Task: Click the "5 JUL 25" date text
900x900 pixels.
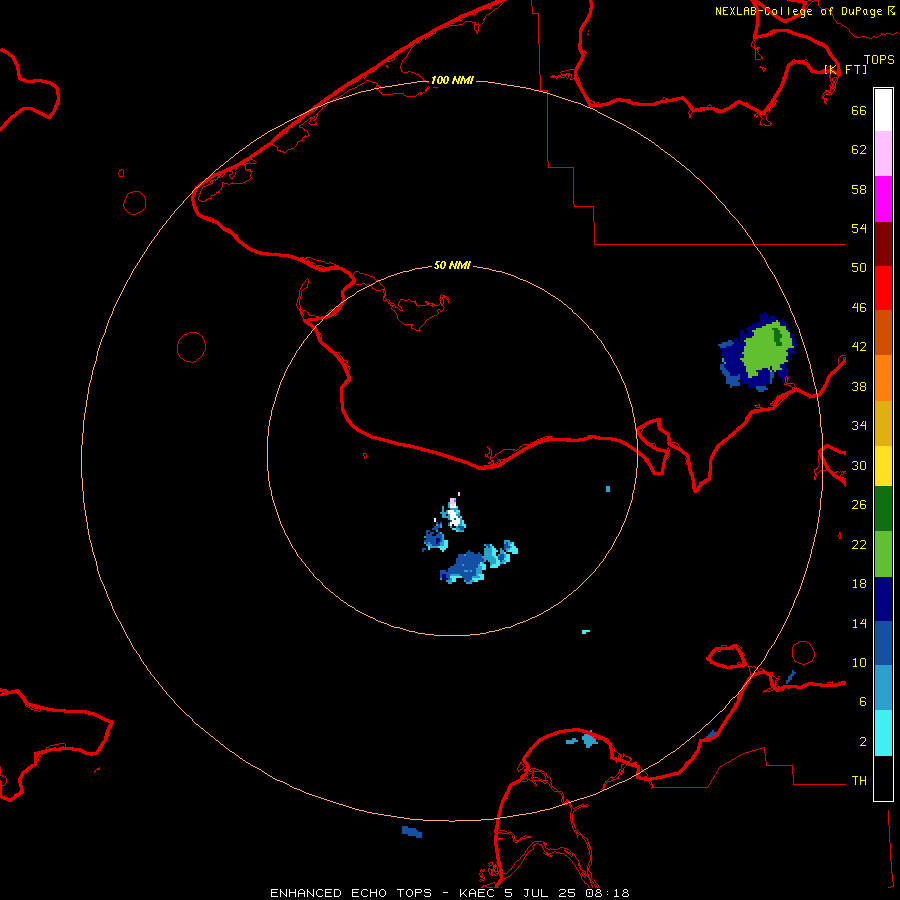Action: pos(540,893)
